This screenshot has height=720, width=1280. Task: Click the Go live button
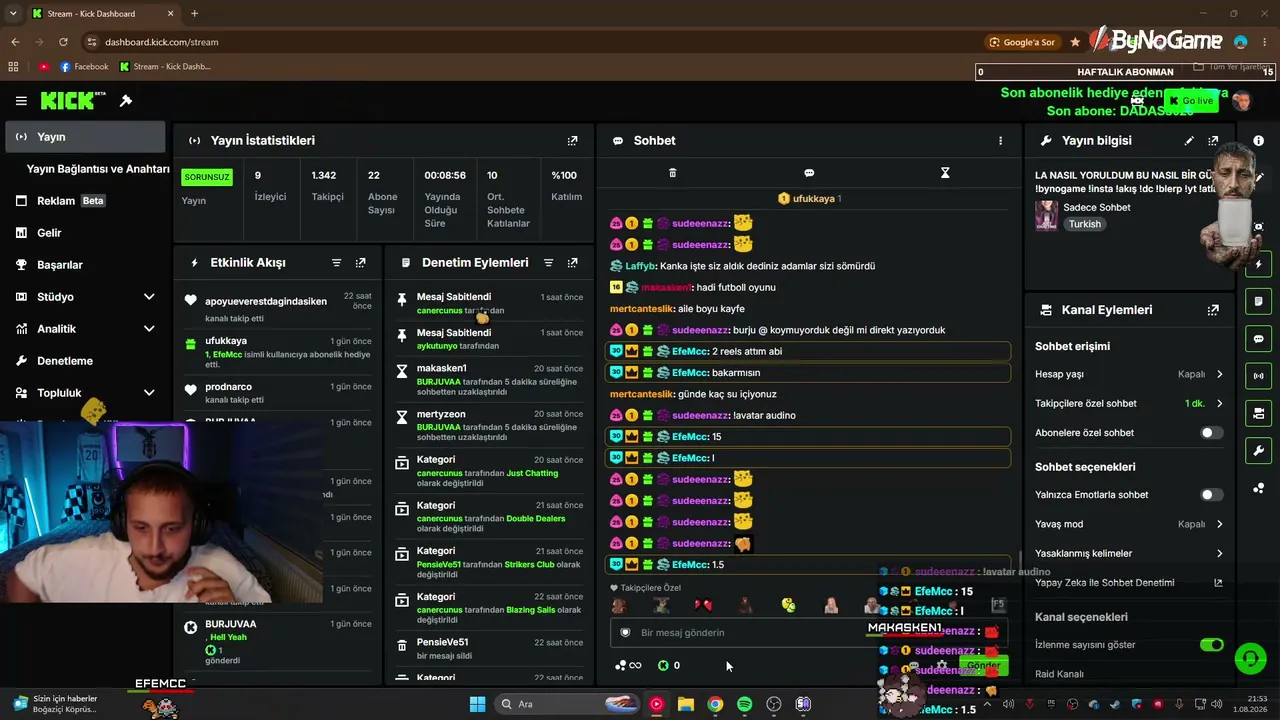point(1191,101)
